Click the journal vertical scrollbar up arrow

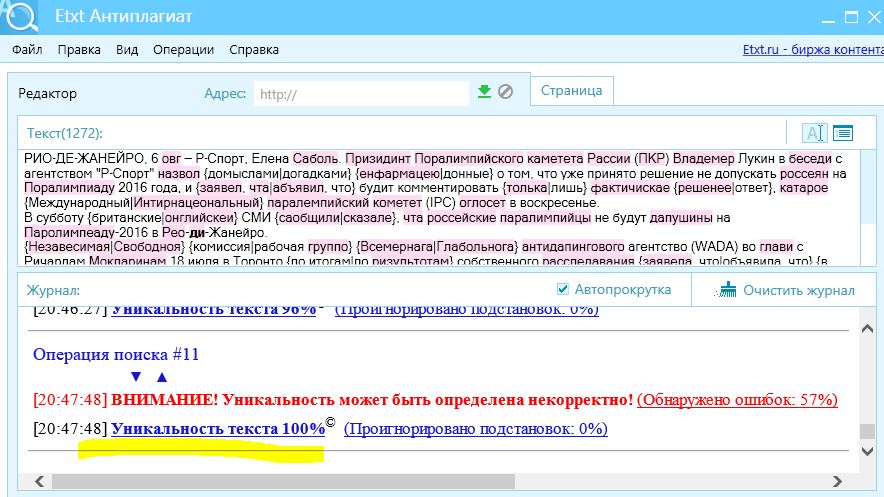click(x=868, y=329)
